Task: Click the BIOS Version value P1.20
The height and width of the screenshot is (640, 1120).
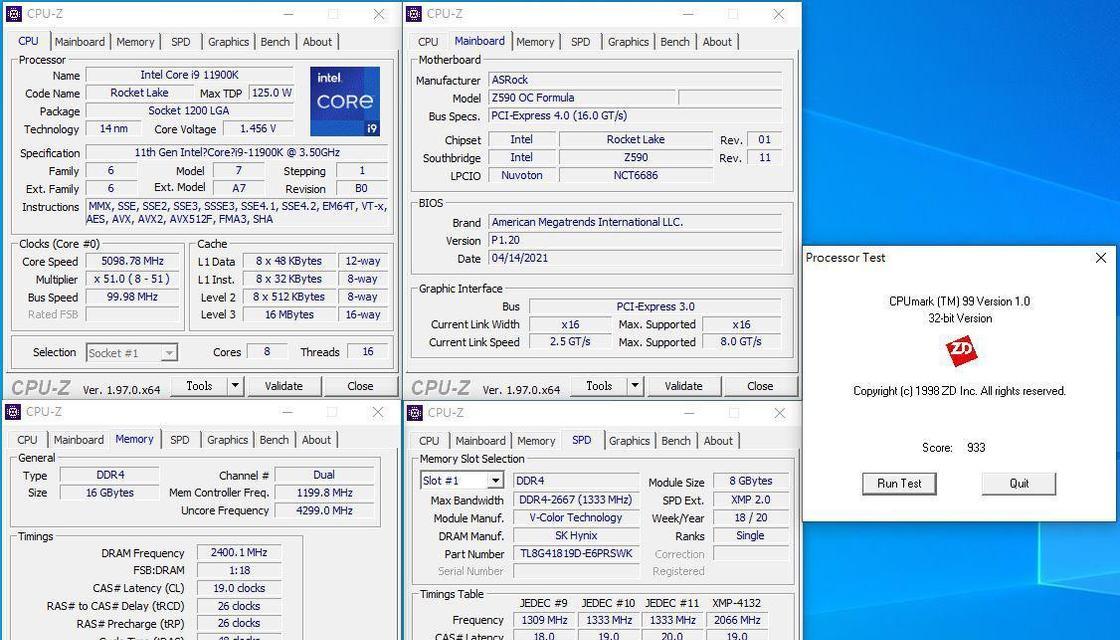Action: (635, 241)
